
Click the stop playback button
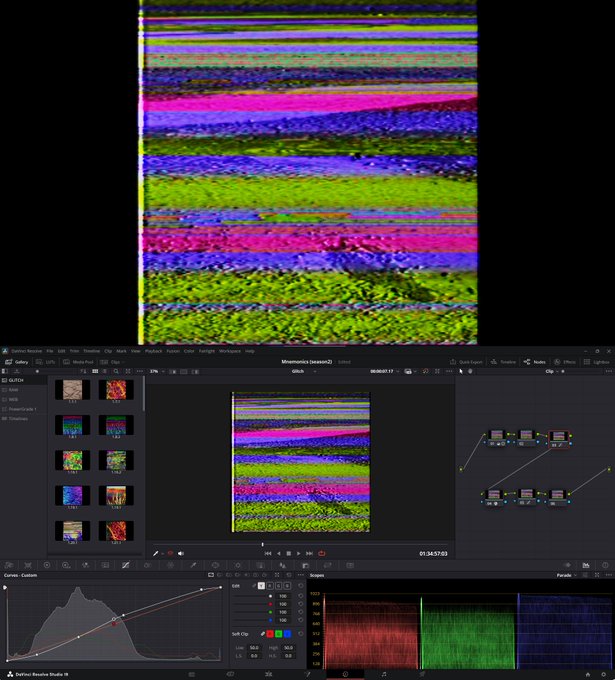(289, 553)
